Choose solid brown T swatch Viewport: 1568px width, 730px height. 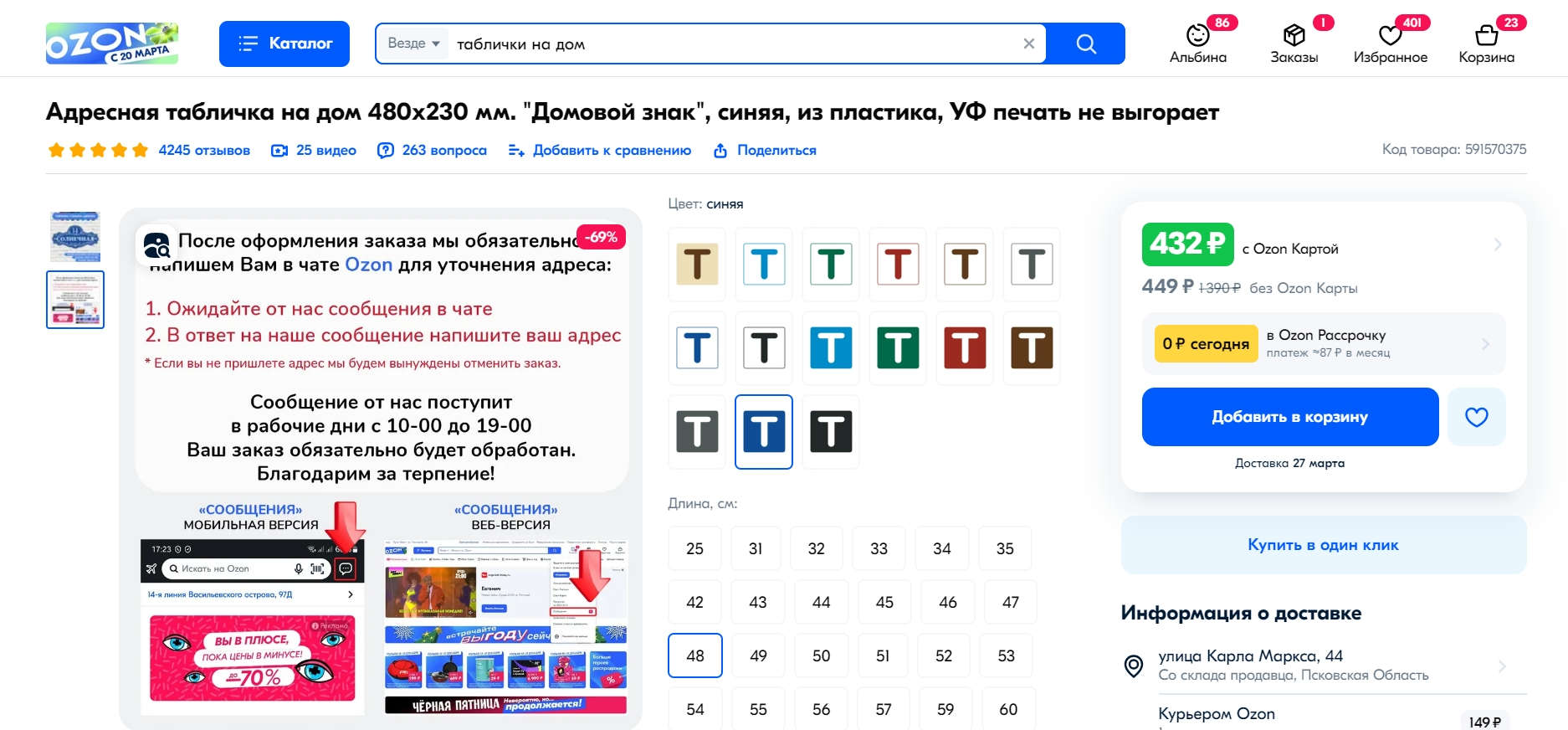pos(1032,348)
